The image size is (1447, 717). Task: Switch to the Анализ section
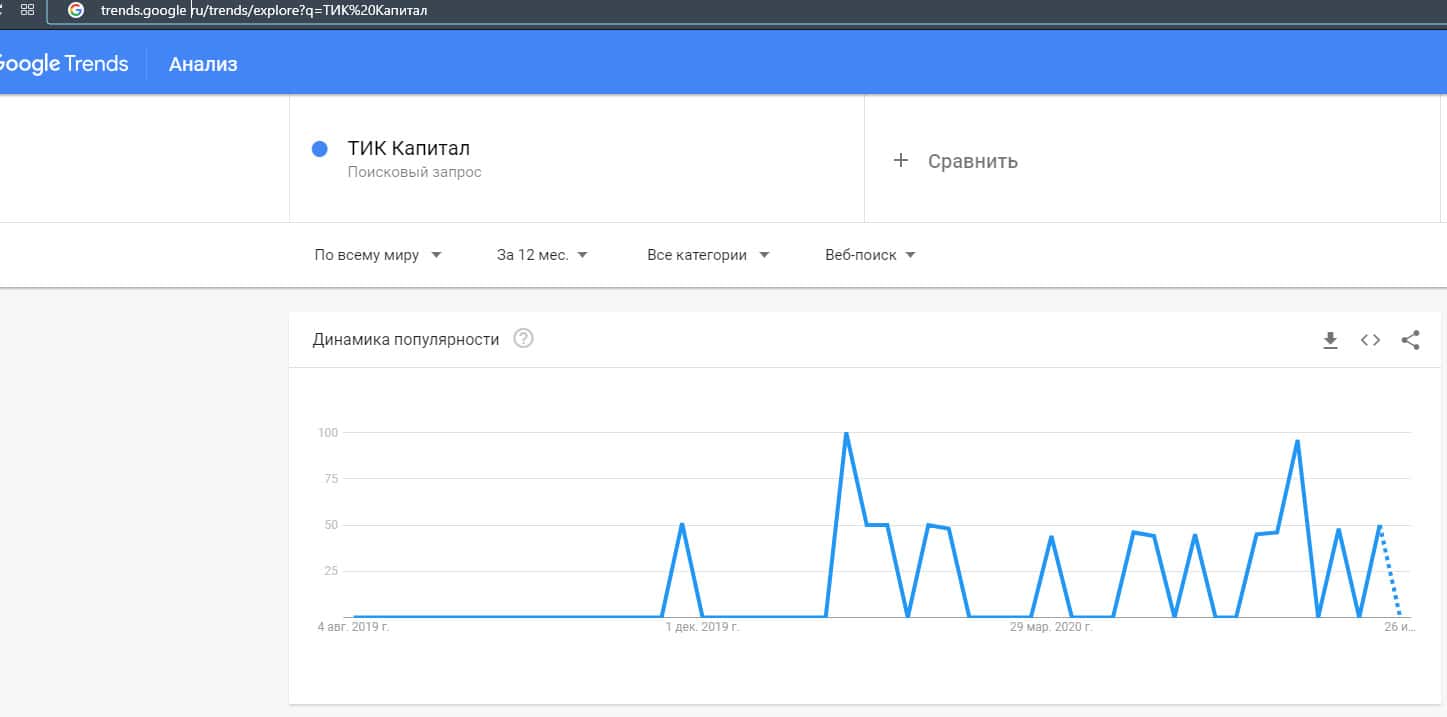[x=203, y=64]
